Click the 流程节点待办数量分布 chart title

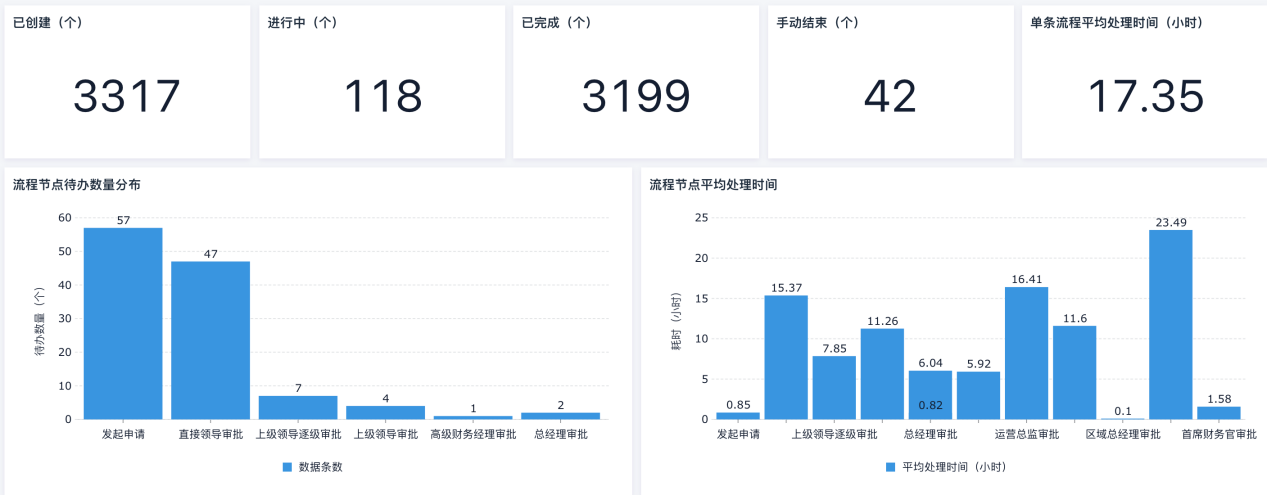pos(77,185)
